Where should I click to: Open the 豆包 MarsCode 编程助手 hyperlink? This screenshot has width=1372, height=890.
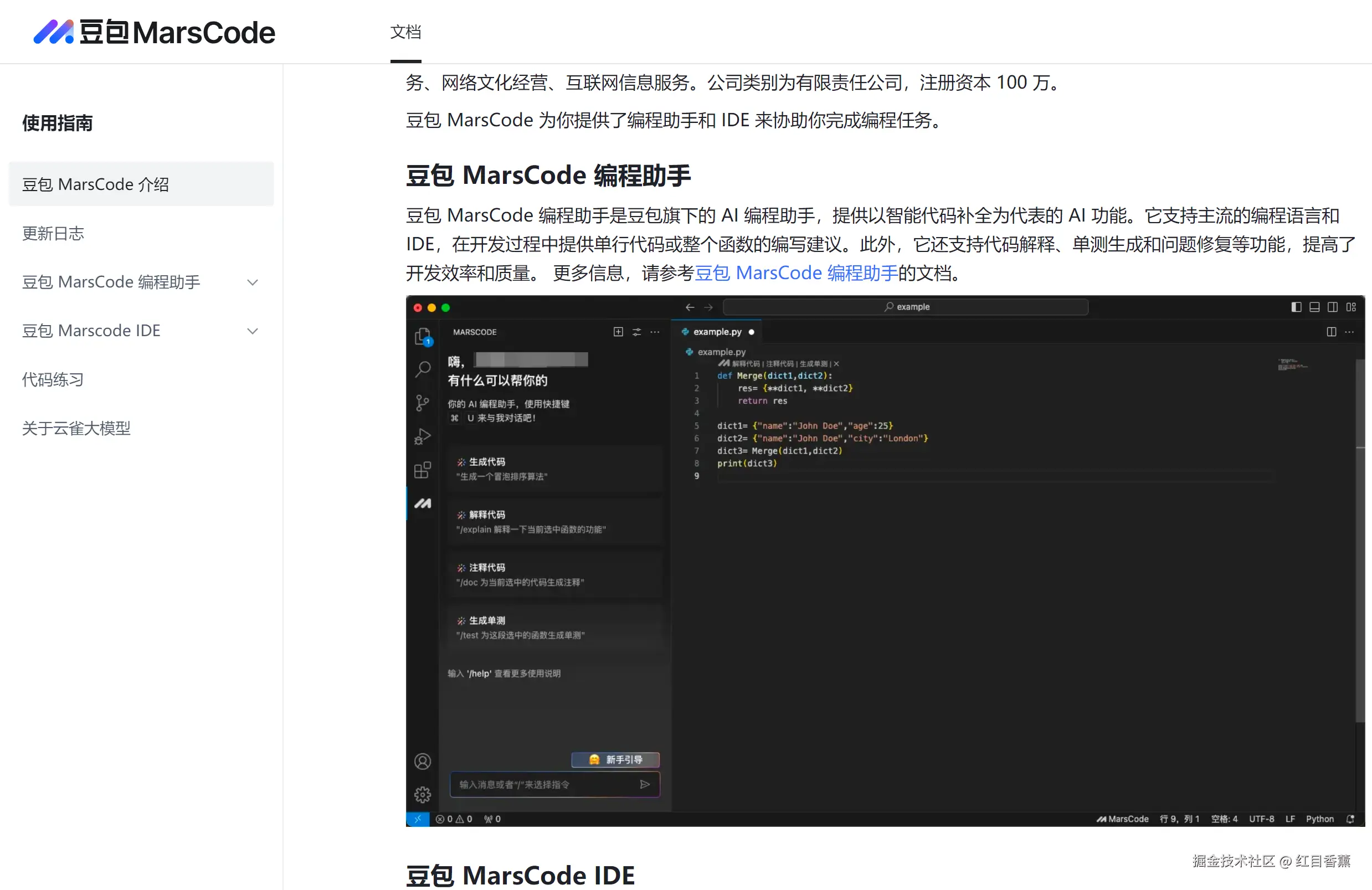point(795,272)
